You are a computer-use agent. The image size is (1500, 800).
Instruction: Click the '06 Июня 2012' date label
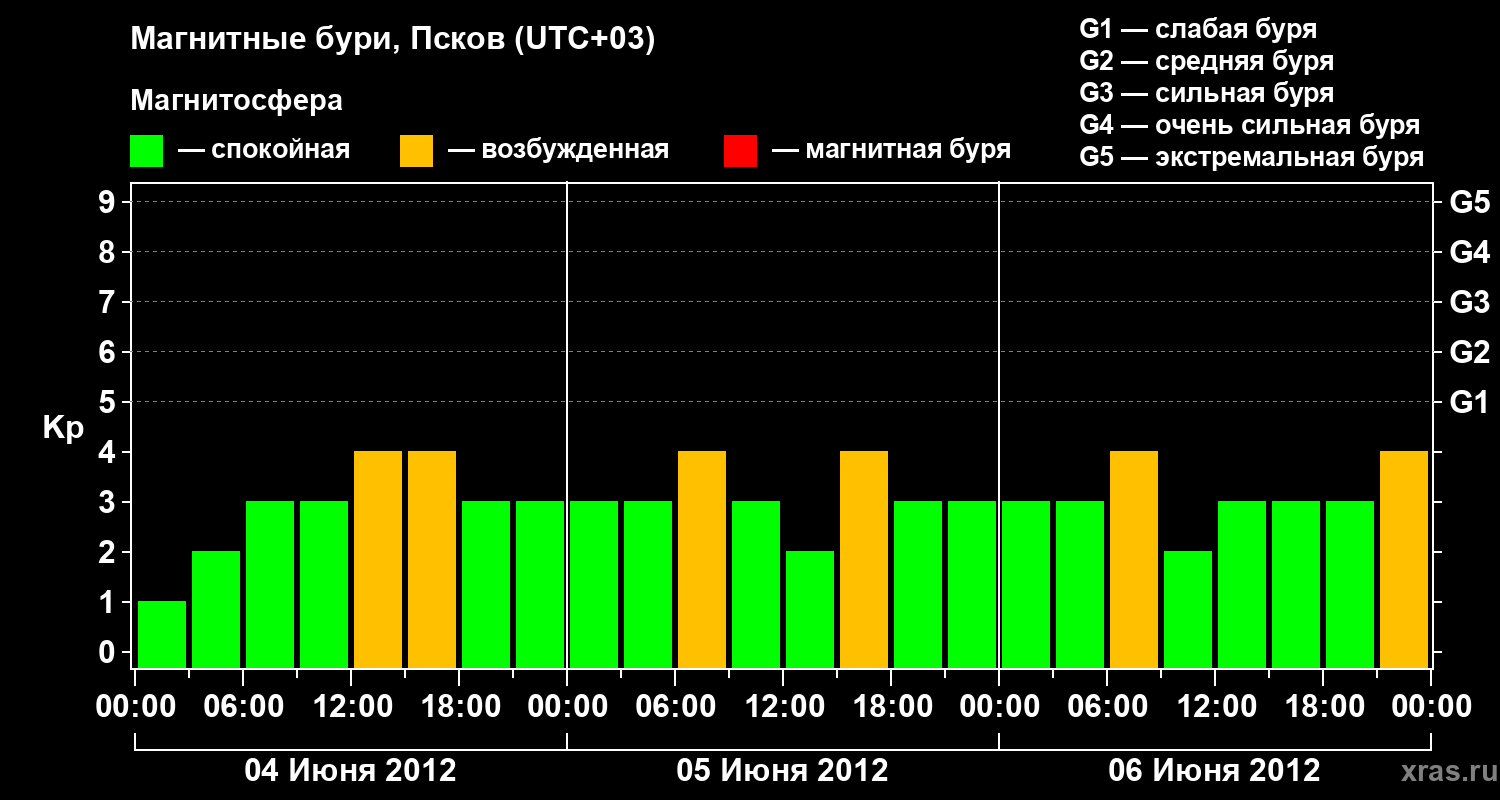click(x=1214, y=771)
